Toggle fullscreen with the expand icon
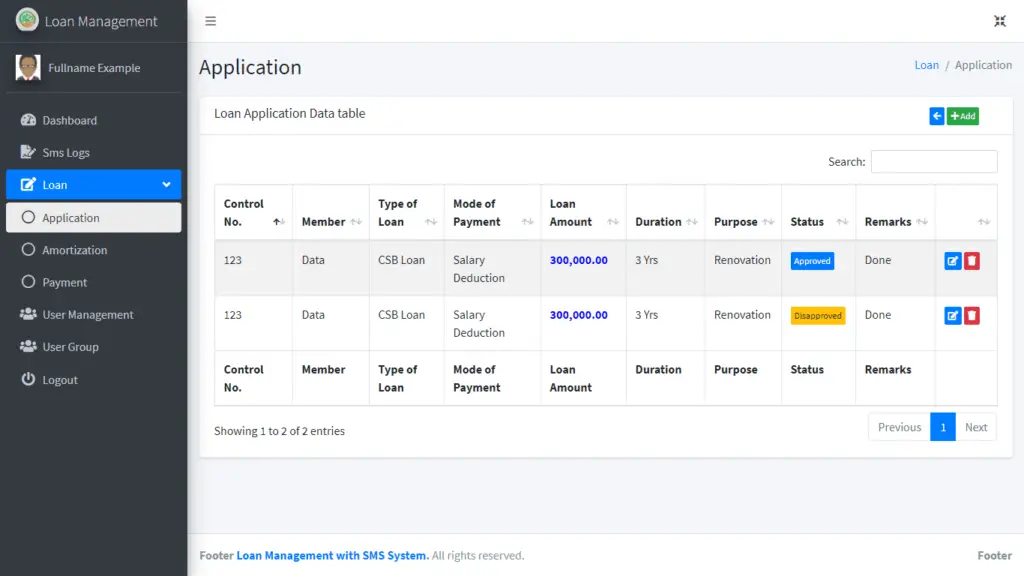 (1000, 20)
